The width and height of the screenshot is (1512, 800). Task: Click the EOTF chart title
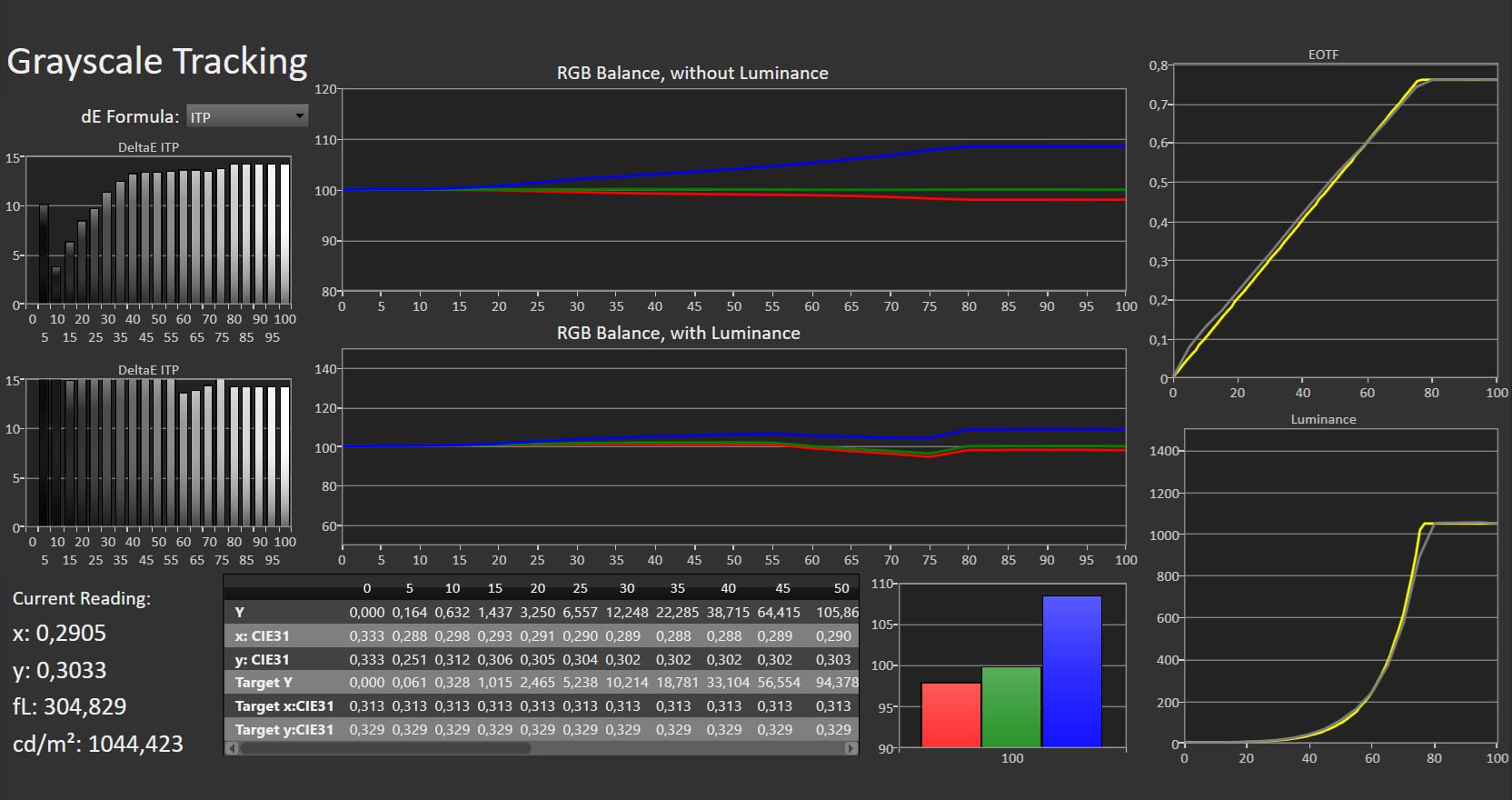pos(1323,55)
